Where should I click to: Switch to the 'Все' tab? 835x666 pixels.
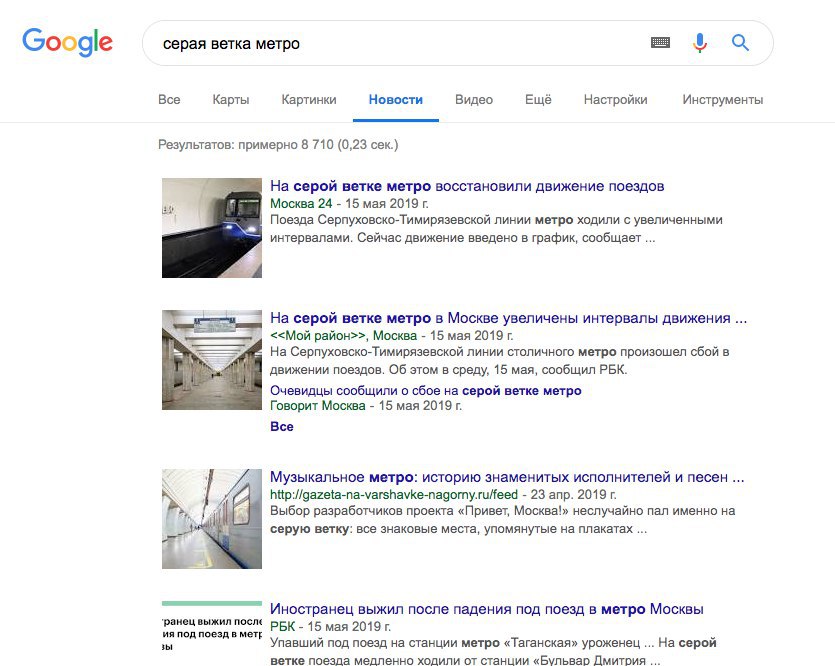tap(169, 100)
